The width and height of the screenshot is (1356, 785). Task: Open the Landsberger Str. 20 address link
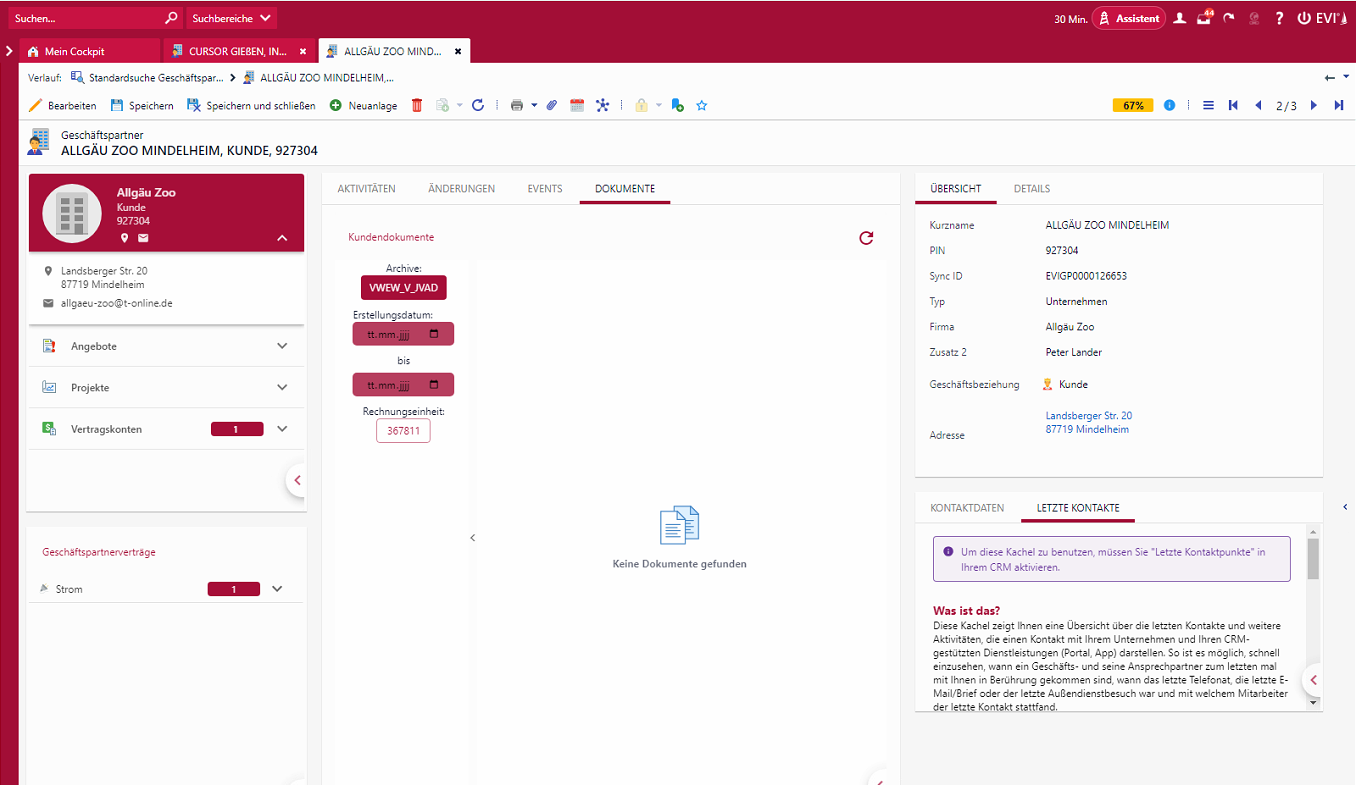pos(1088,416)
